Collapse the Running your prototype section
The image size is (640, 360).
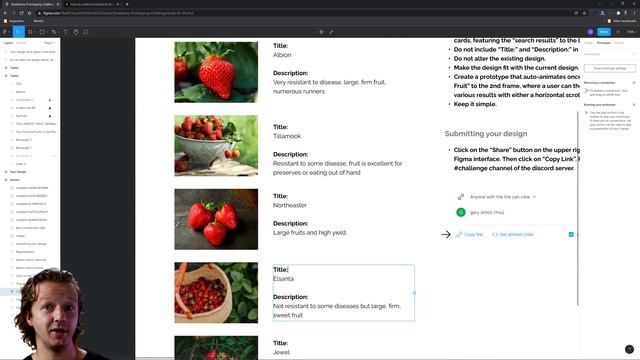634,105
